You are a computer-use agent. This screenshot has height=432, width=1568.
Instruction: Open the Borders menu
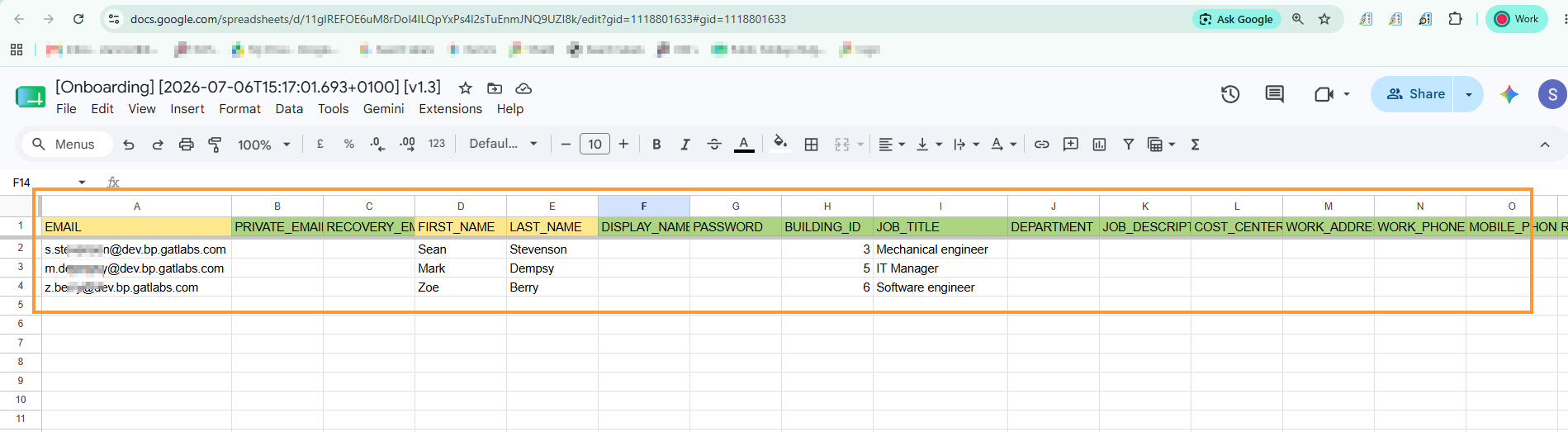812,145
